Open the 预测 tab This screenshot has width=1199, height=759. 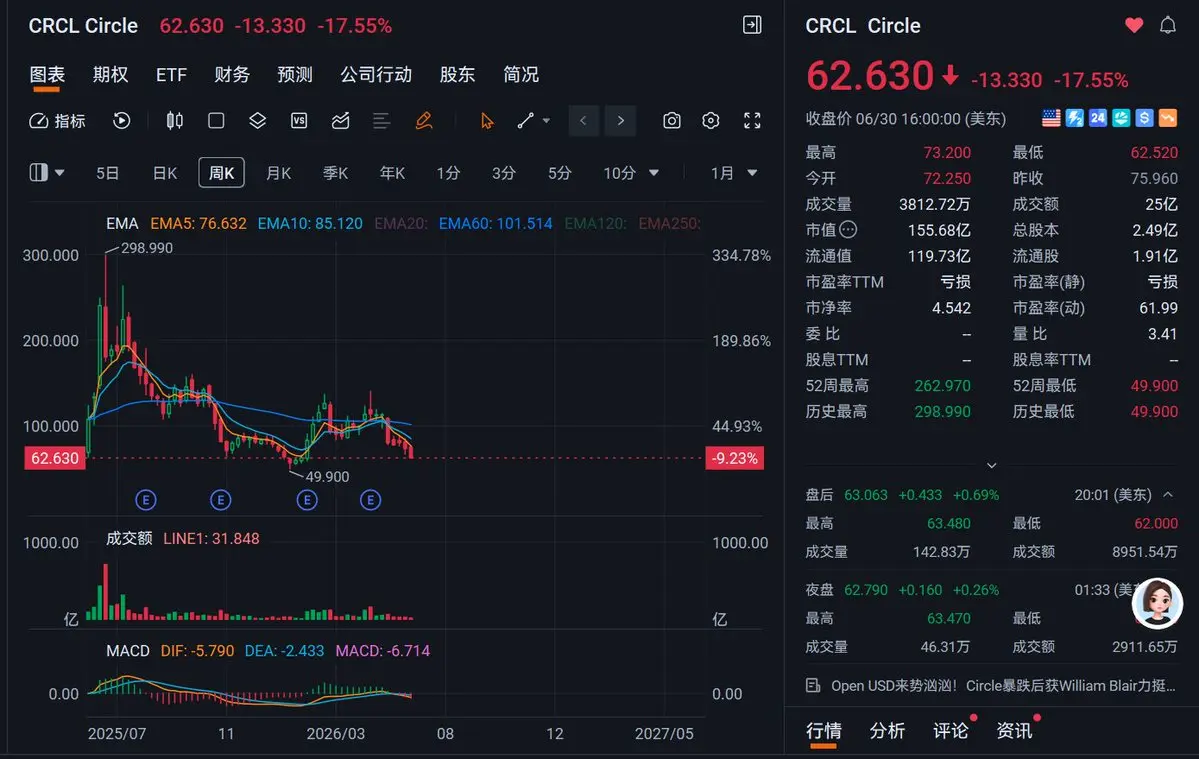[x=294, y=74]
